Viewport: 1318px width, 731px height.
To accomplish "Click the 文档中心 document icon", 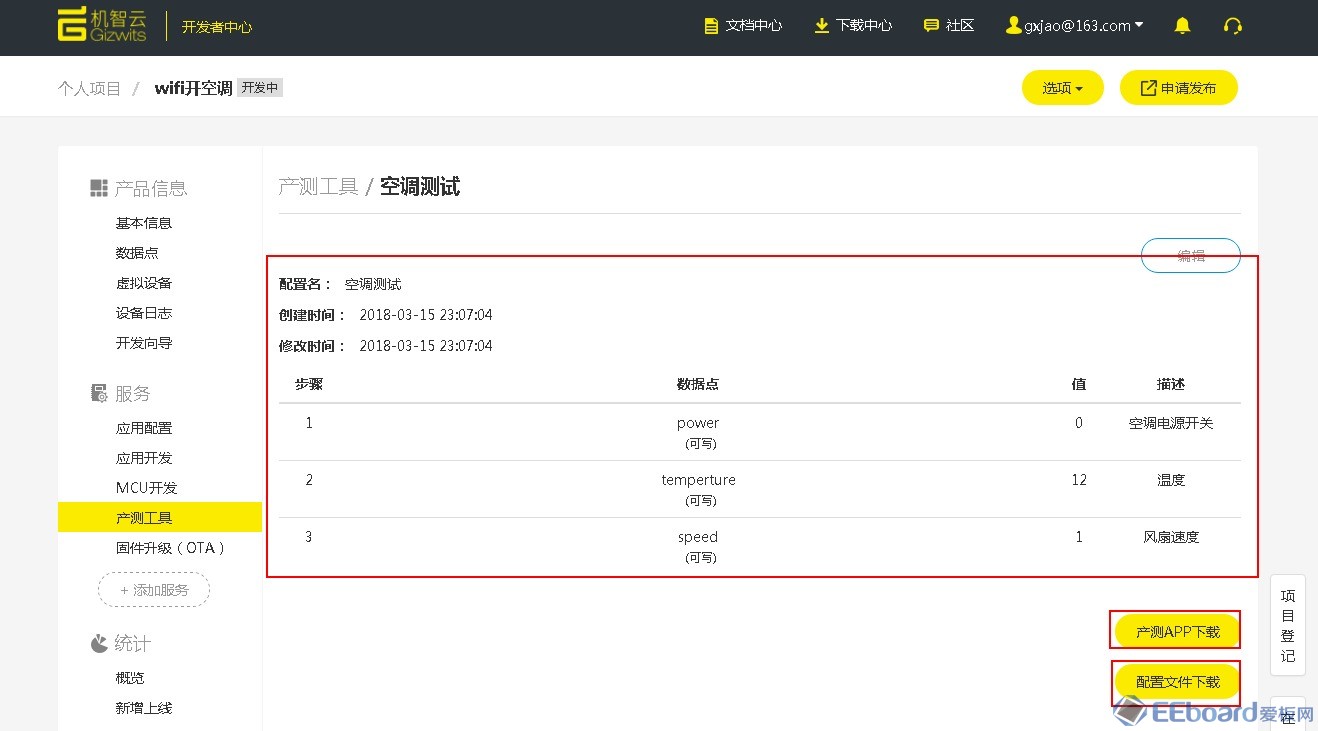I will (x=711, y=26).
